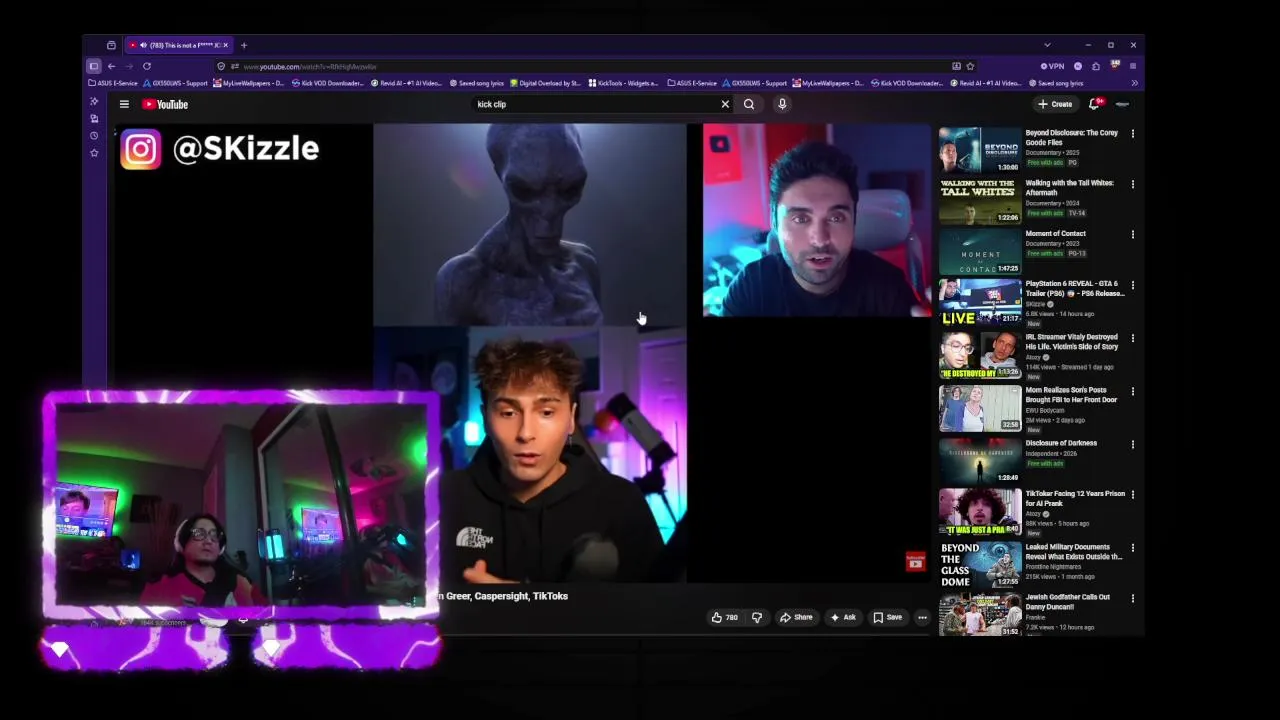Screen dimensions: 1280x720
Task: Click 'Mom Realizes Son's Posts' video title
Action: (x=1071, y=394)
